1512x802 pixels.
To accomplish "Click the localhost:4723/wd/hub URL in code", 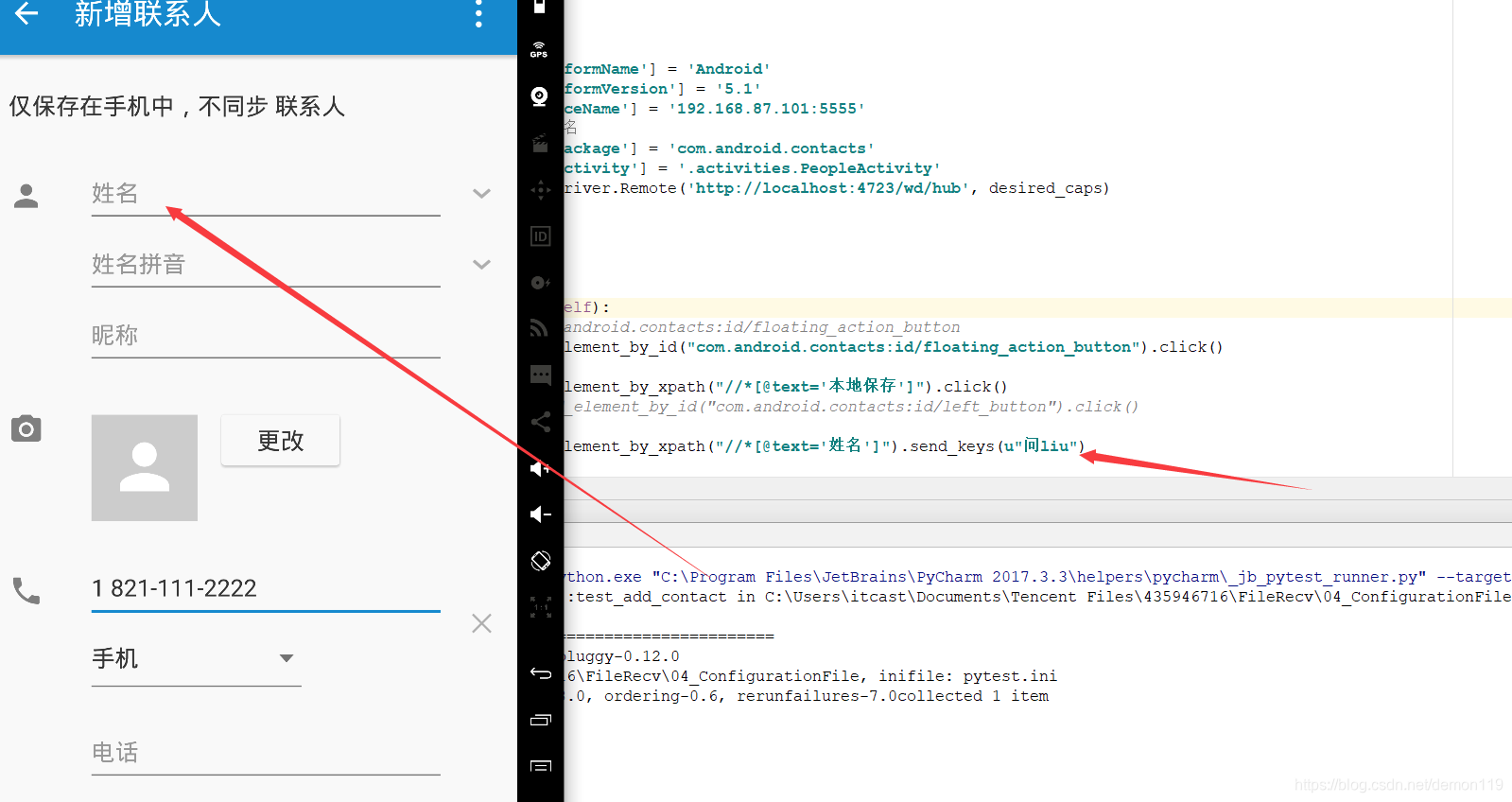I will point(828,188).
